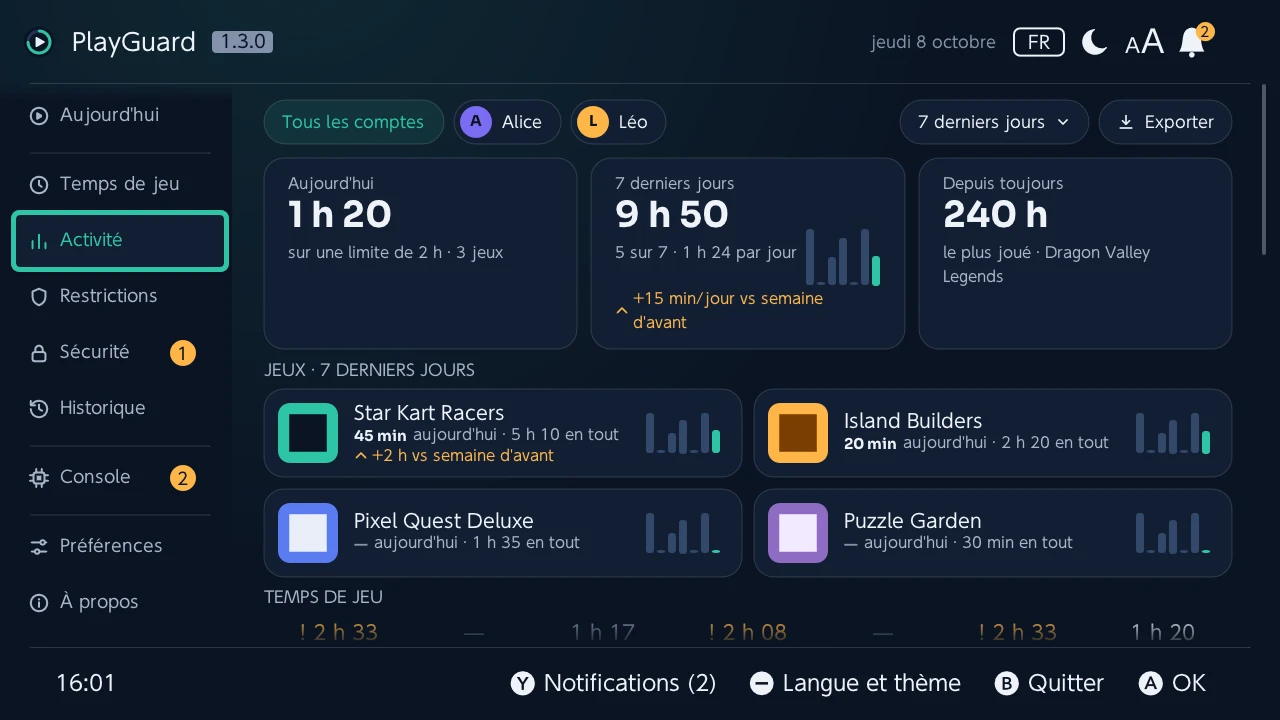
Task: Open text size AA setting
Action: click(x=1144, y=42)
